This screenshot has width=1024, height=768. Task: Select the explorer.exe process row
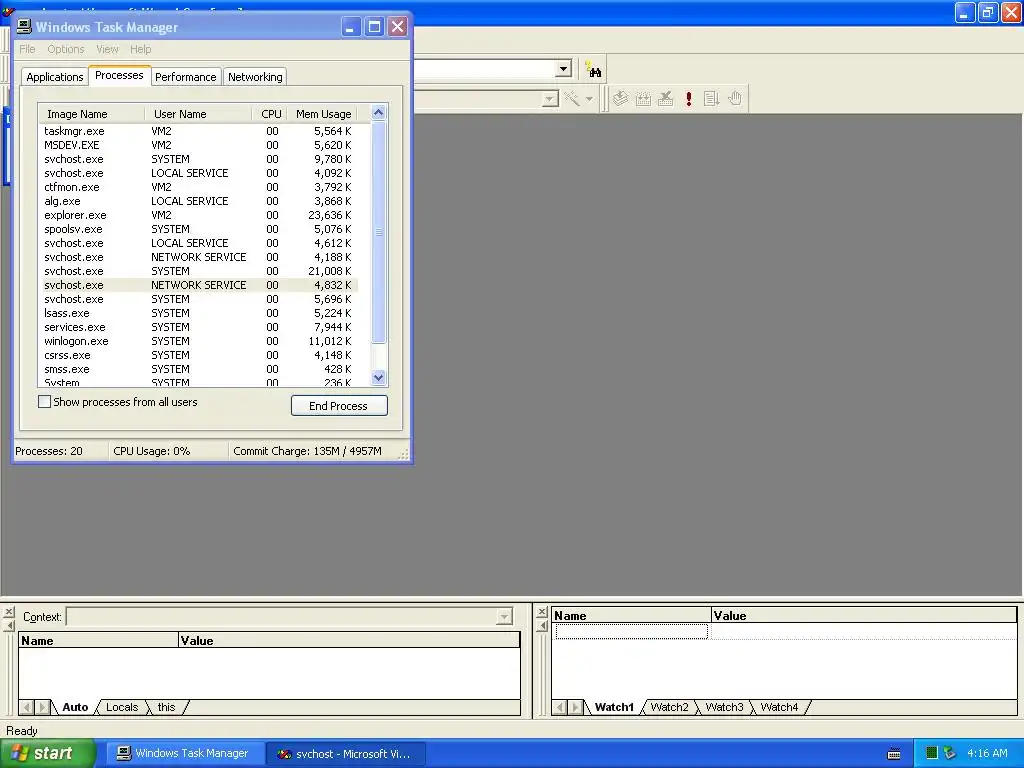coord(198,215)
